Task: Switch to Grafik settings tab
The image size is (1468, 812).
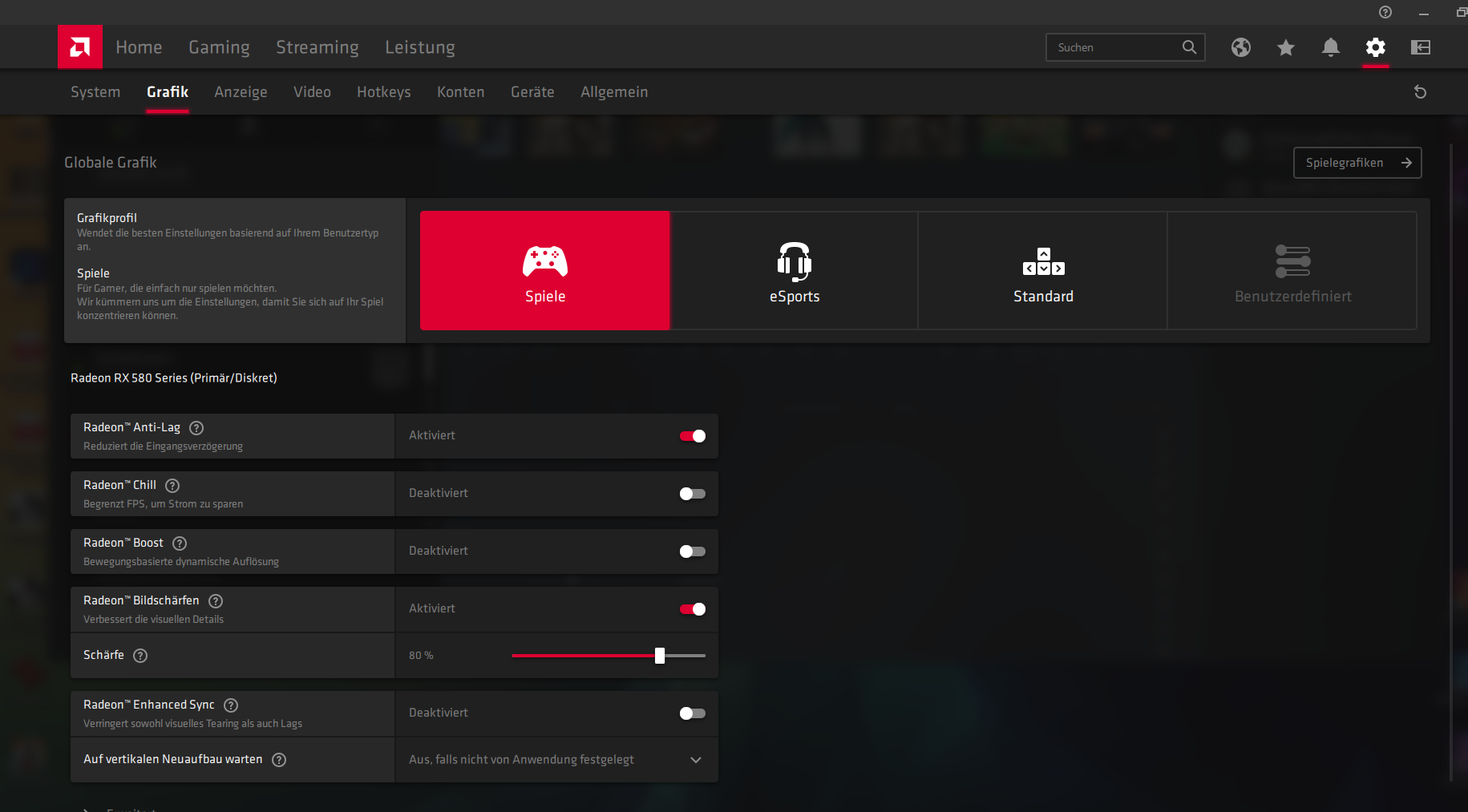Action: click(168, 92)
